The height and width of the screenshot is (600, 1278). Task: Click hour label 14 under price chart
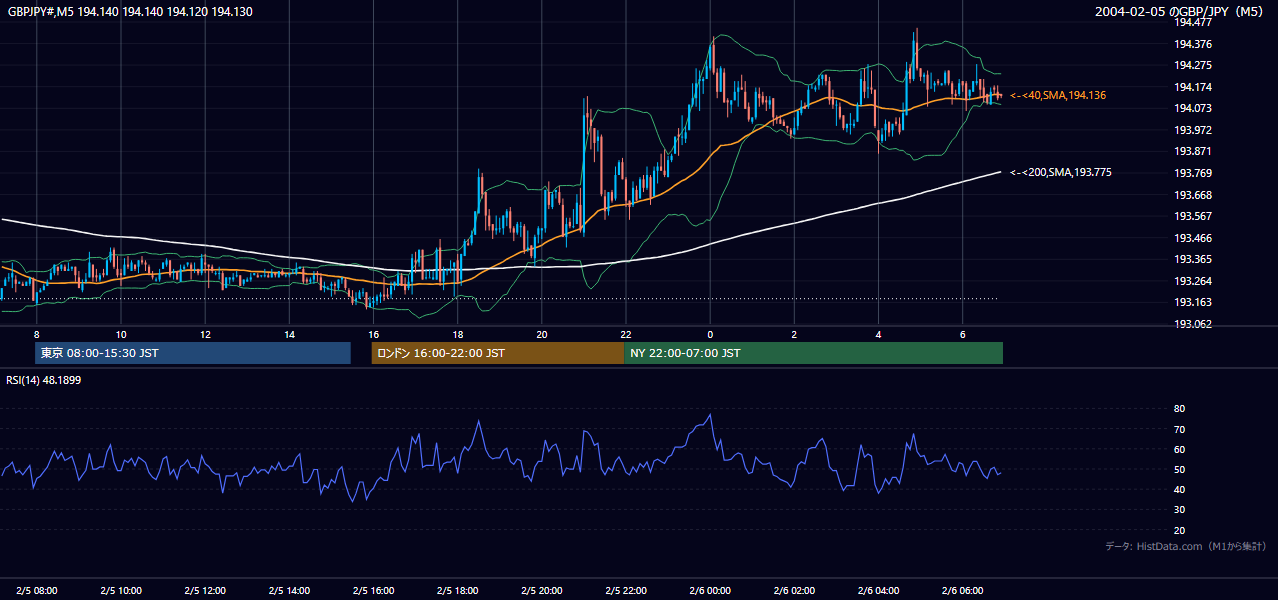click(289, 334)
